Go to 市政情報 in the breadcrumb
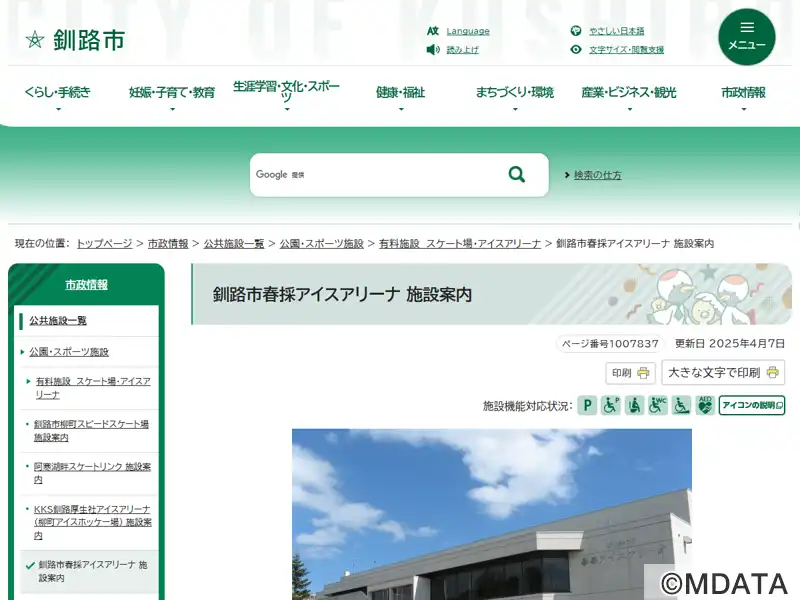The height and width of the screenshot is (600, 800). (168, 243)
